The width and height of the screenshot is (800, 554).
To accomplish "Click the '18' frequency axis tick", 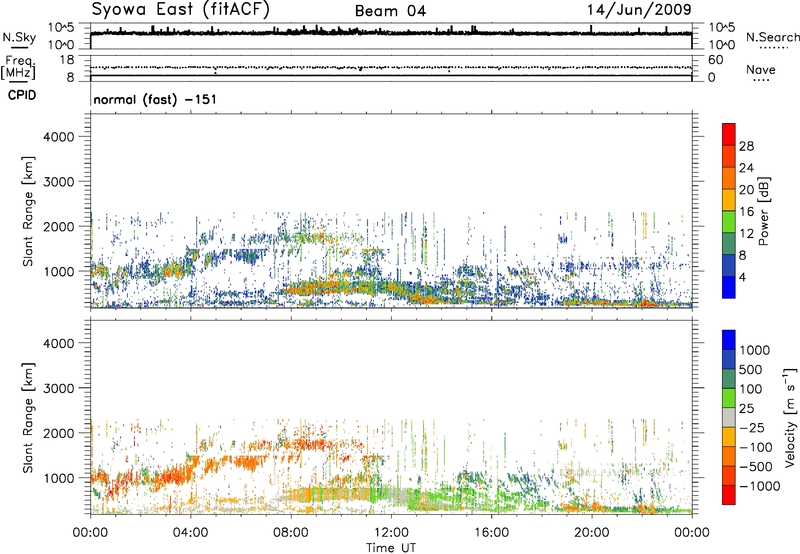I will pos(67,60).
